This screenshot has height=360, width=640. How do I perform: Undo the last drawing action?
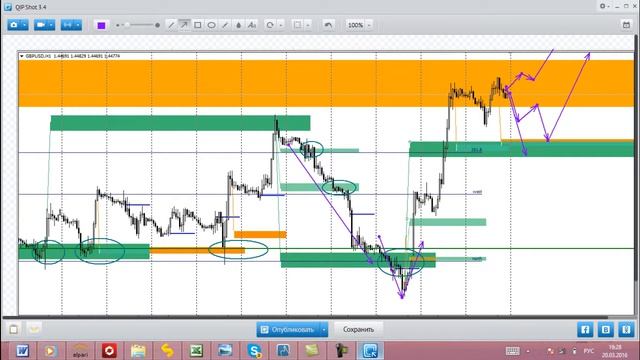(328, 25)
